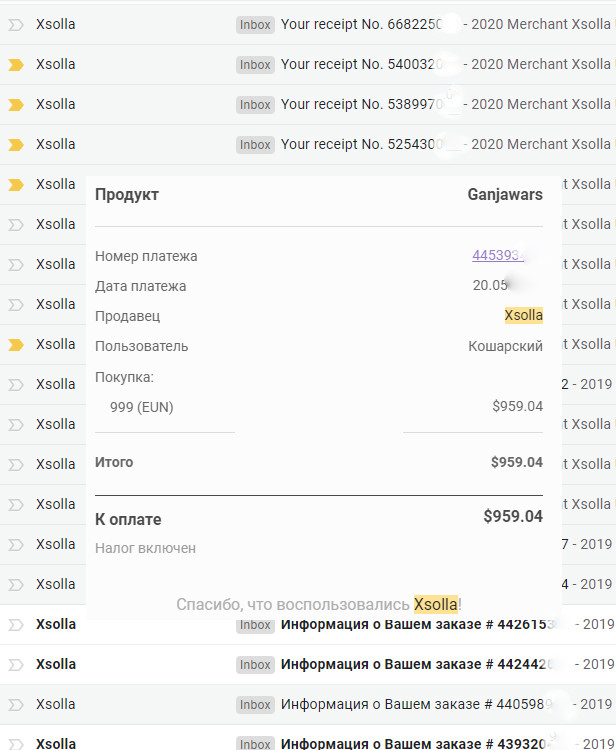Viewport: 616px width, 750px height.
Task: Open payment number link 445393
Action: 499,255
